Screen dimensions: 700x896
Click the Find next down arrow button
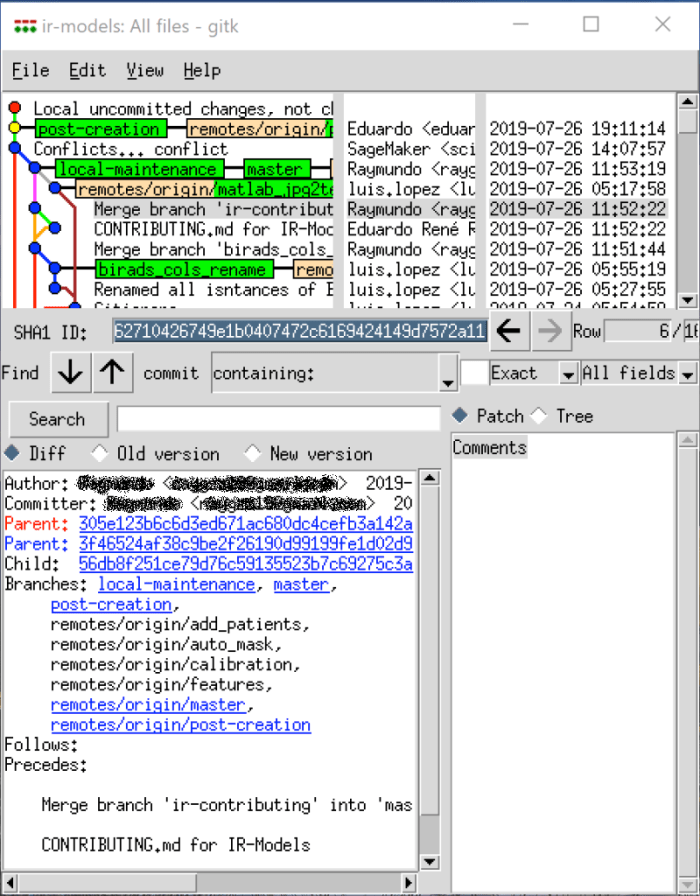click(70, 373)
